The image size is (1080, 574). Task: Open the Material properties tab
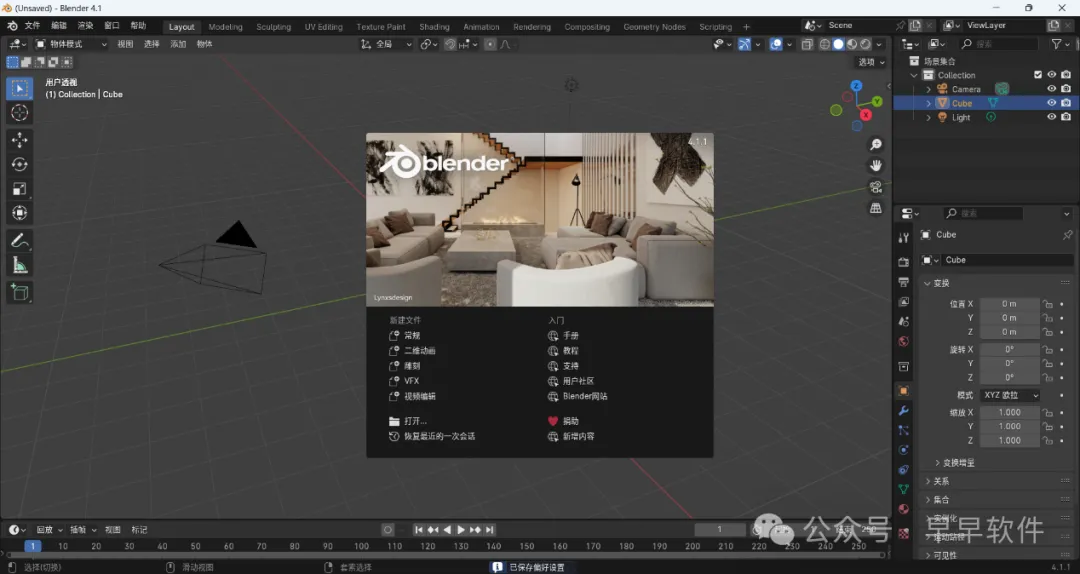904,509
